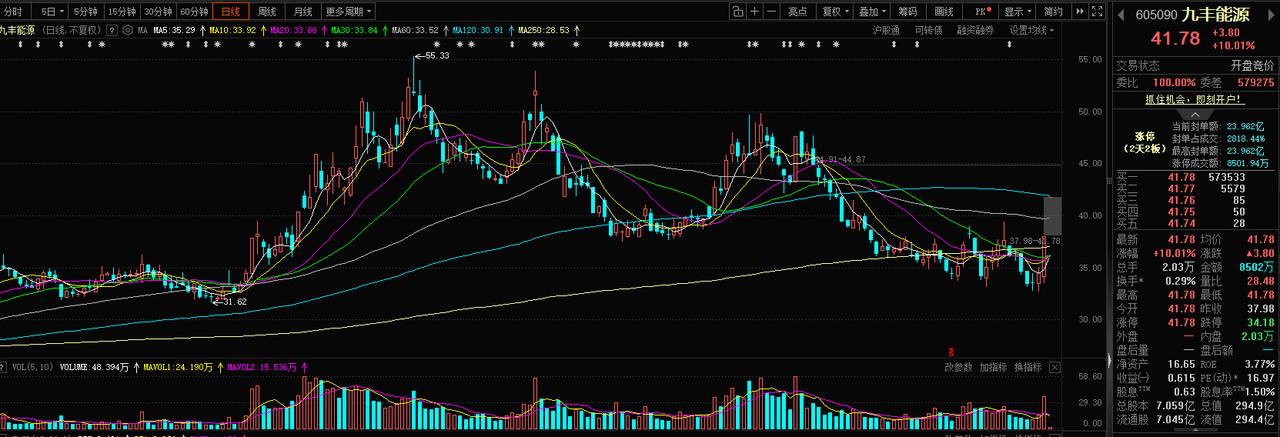Image resolution: width=1280 pixels, height=437 pixels.
Task: Click the 简约 simple mode button
Action: (x=1052, y=11)
